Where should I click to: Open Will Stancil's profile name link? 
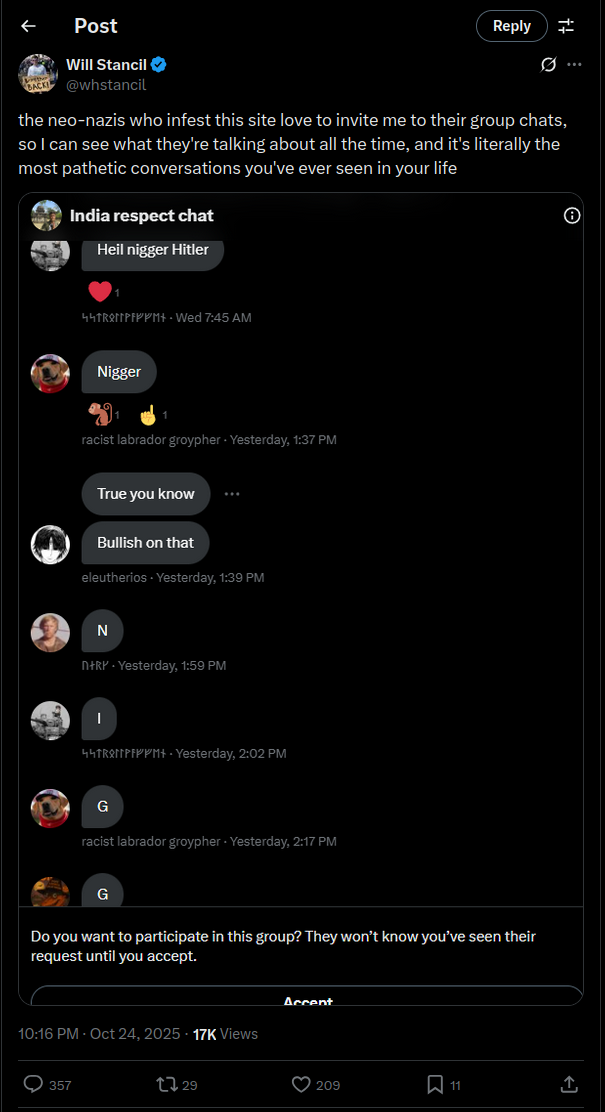click(x=106, y=65)
